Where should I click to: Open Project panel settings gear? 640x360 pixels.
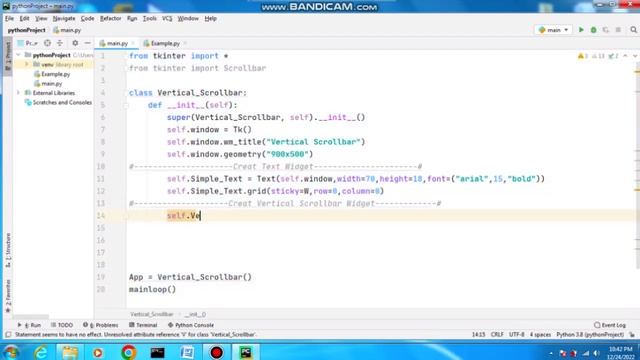point(75,43)
